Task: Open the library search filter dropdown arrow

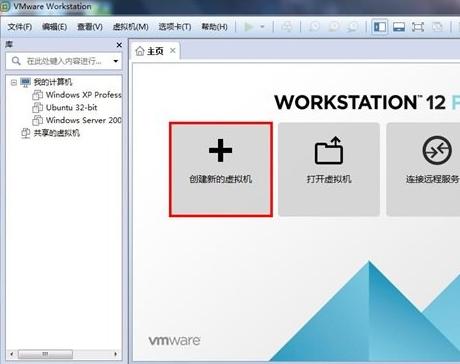Action: [116, 61]
